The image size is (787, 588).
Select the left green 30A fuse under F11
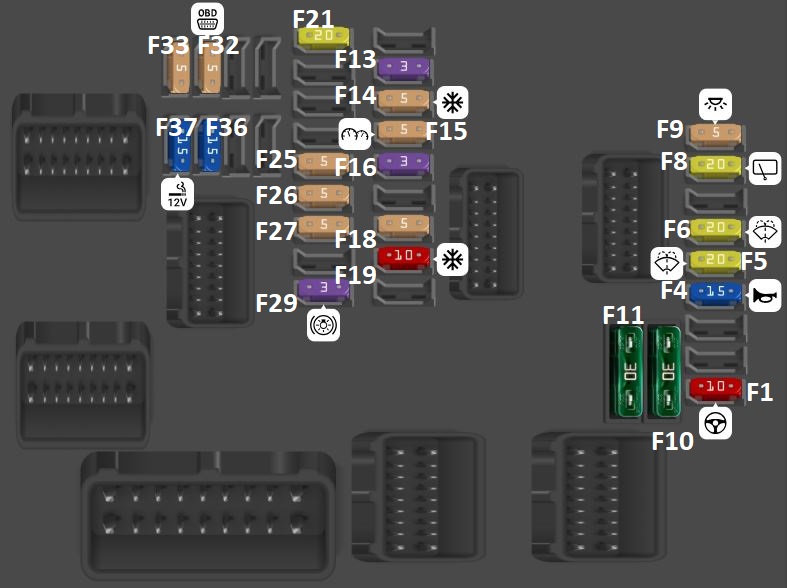click(x=626, y=372)
